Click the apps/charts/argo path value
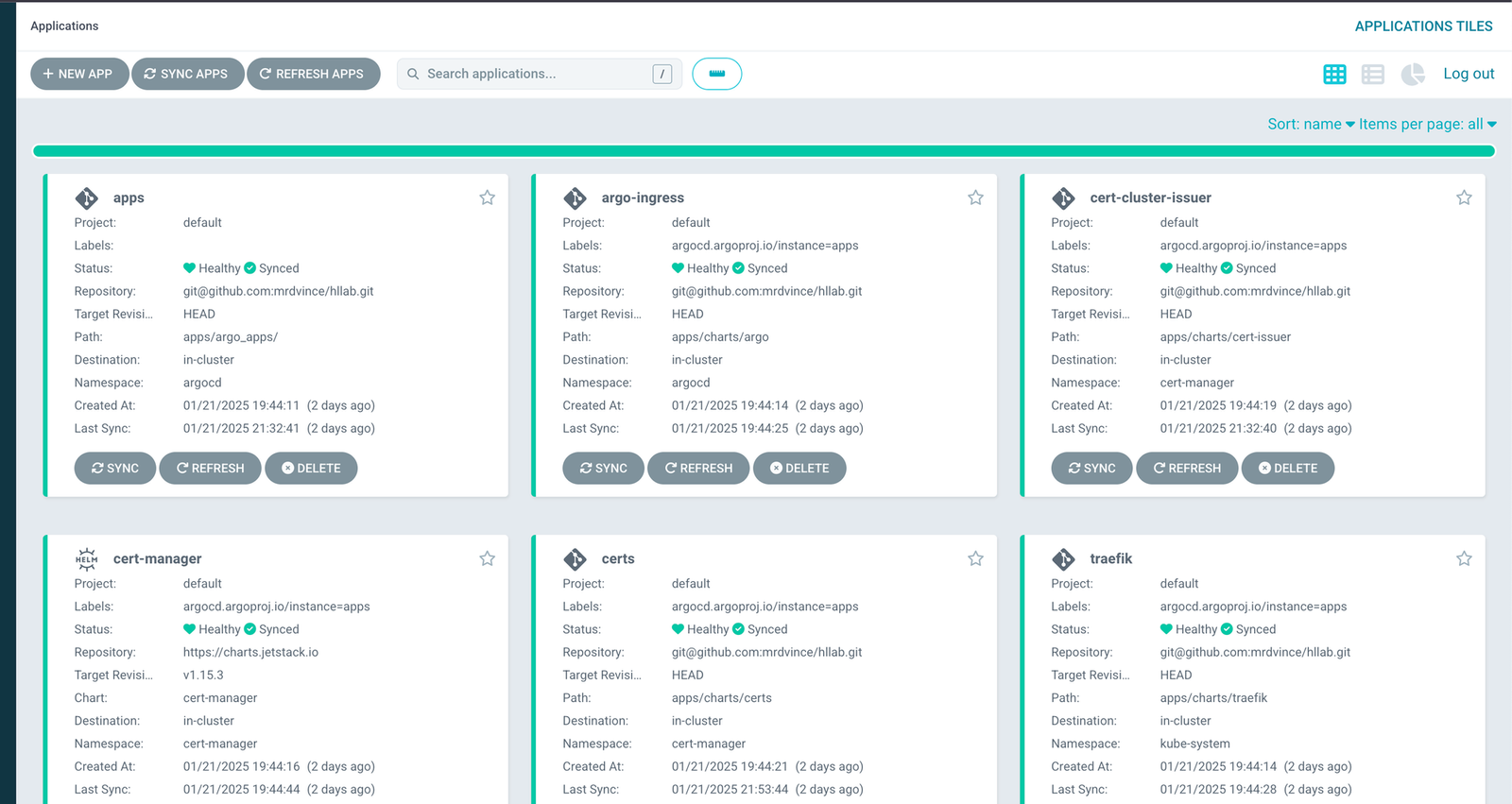Viewport: 1512px width, 804px height. [720, 336]
